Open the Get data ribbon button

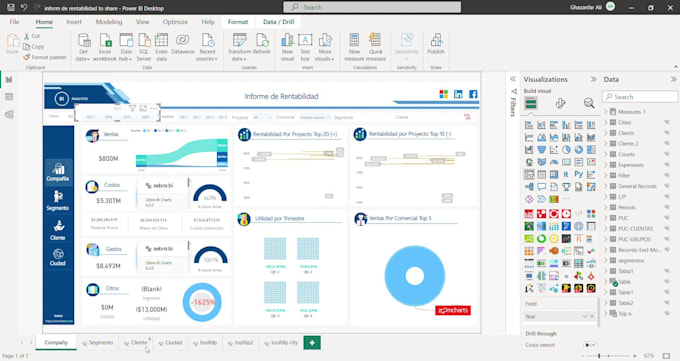coord(83,47)
